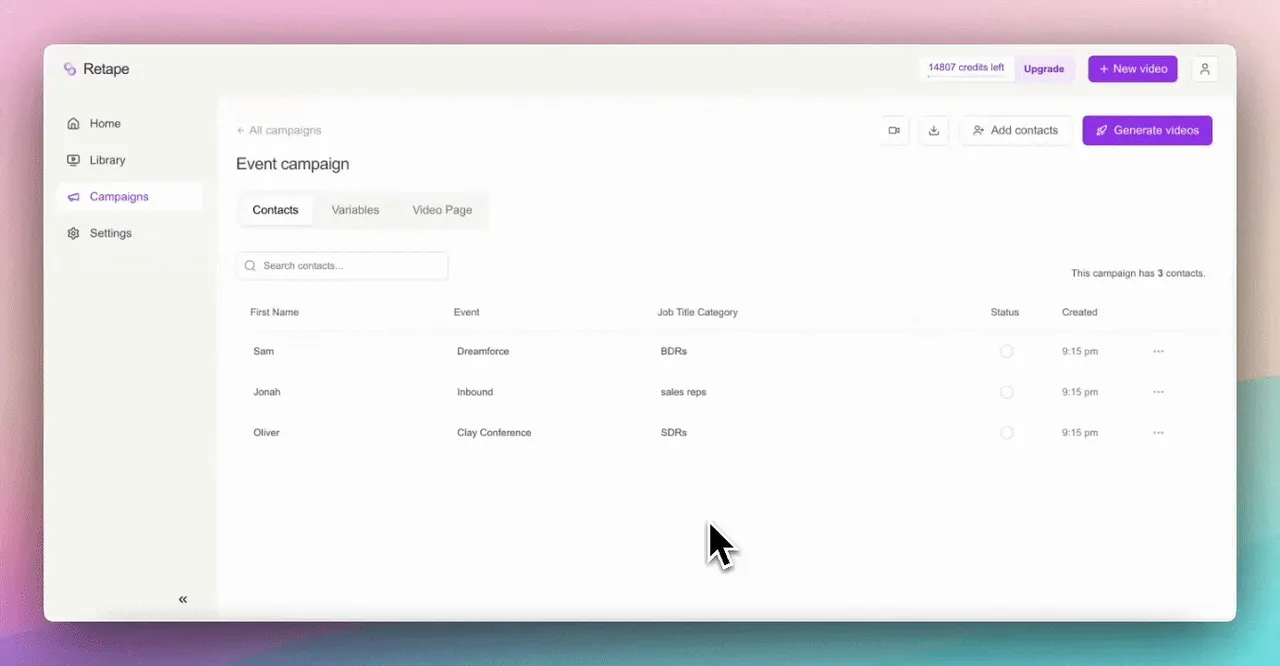Click the Created column header
1280x666 pixels.
(x=1079, y=312)
